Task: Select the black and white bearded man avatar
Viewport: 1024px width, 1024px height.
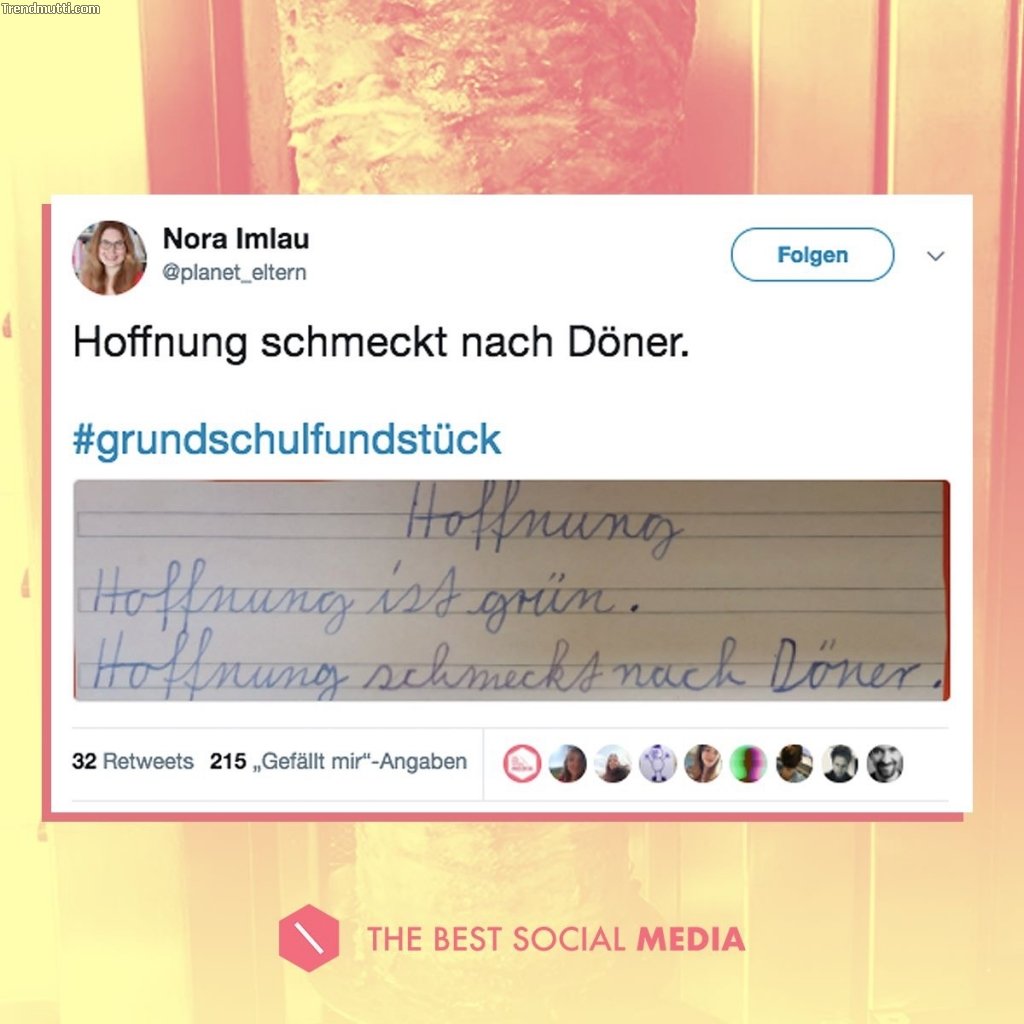Action: point(885,763)
